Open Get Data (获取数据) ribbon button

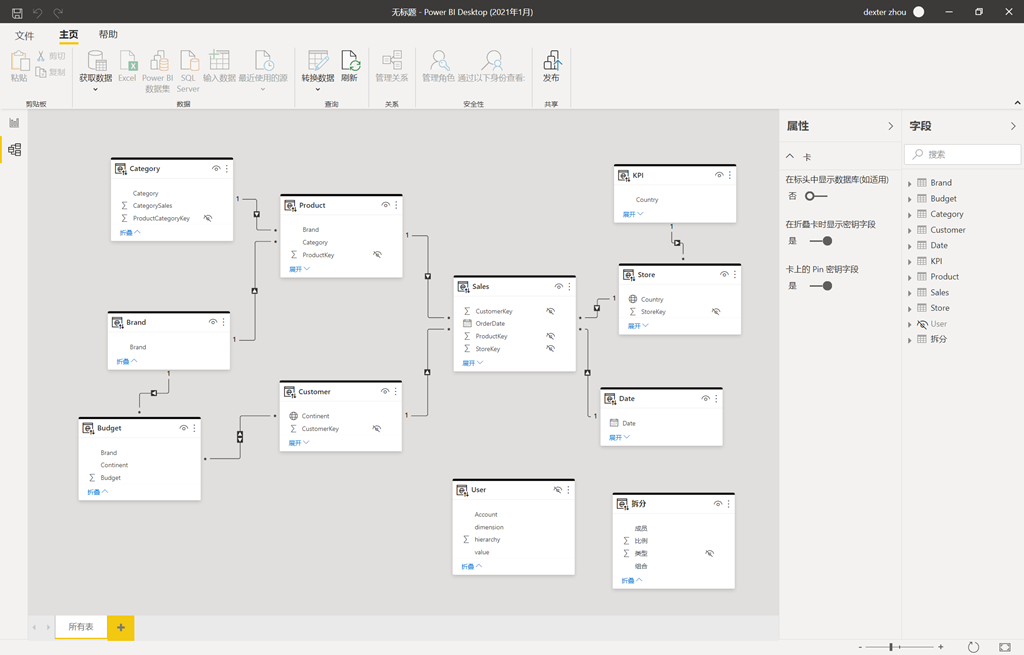tap(96, 71)
